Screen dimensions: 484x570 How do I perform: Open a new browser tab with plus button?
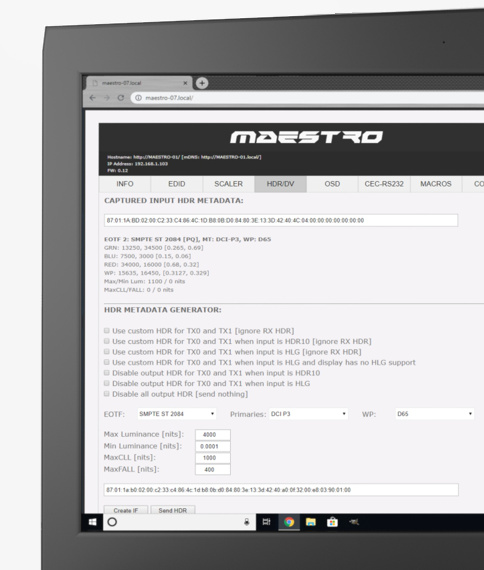pyautogui.click(x=202, y=83)
